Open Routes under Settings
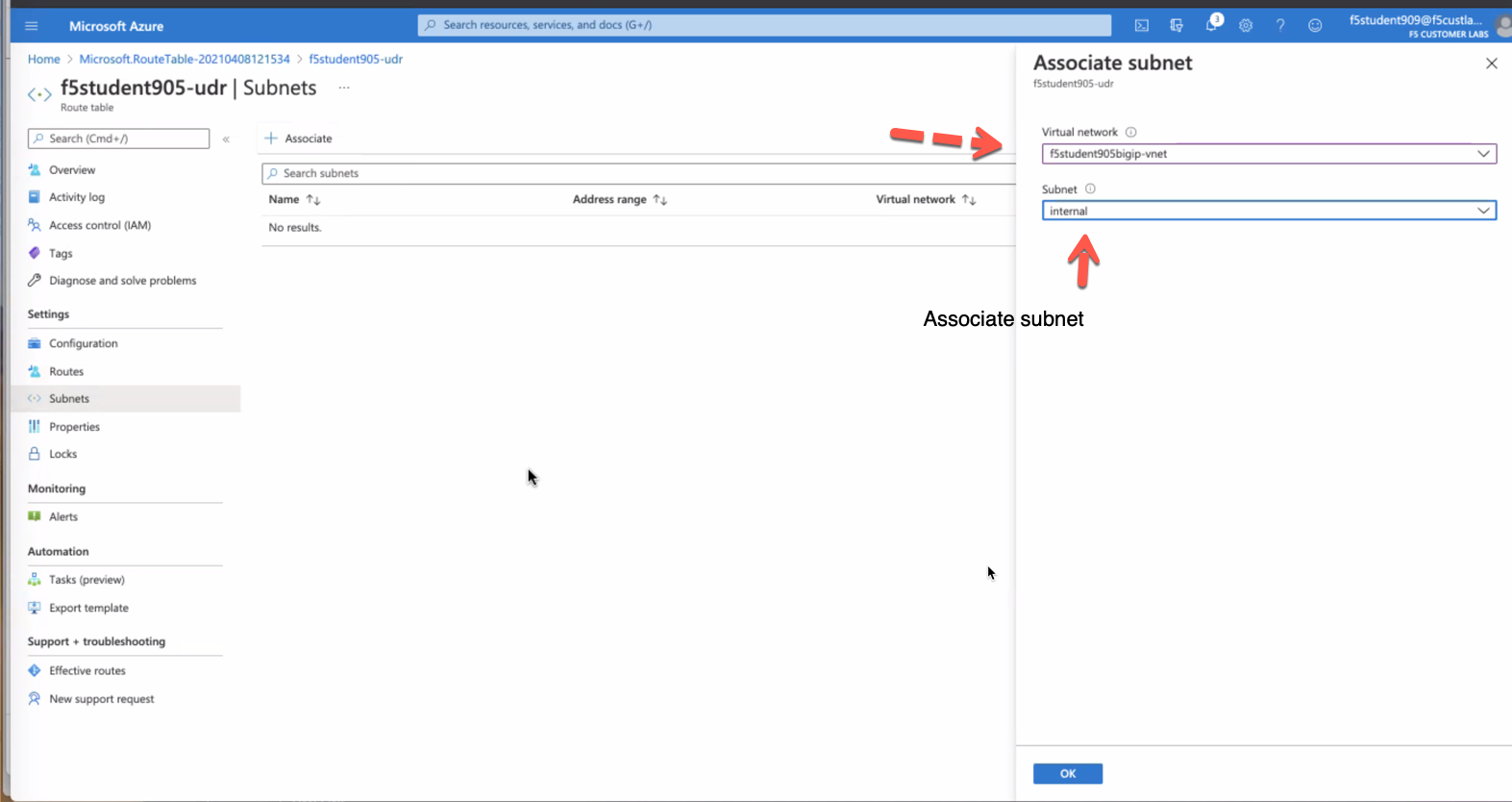 [66, 371]
